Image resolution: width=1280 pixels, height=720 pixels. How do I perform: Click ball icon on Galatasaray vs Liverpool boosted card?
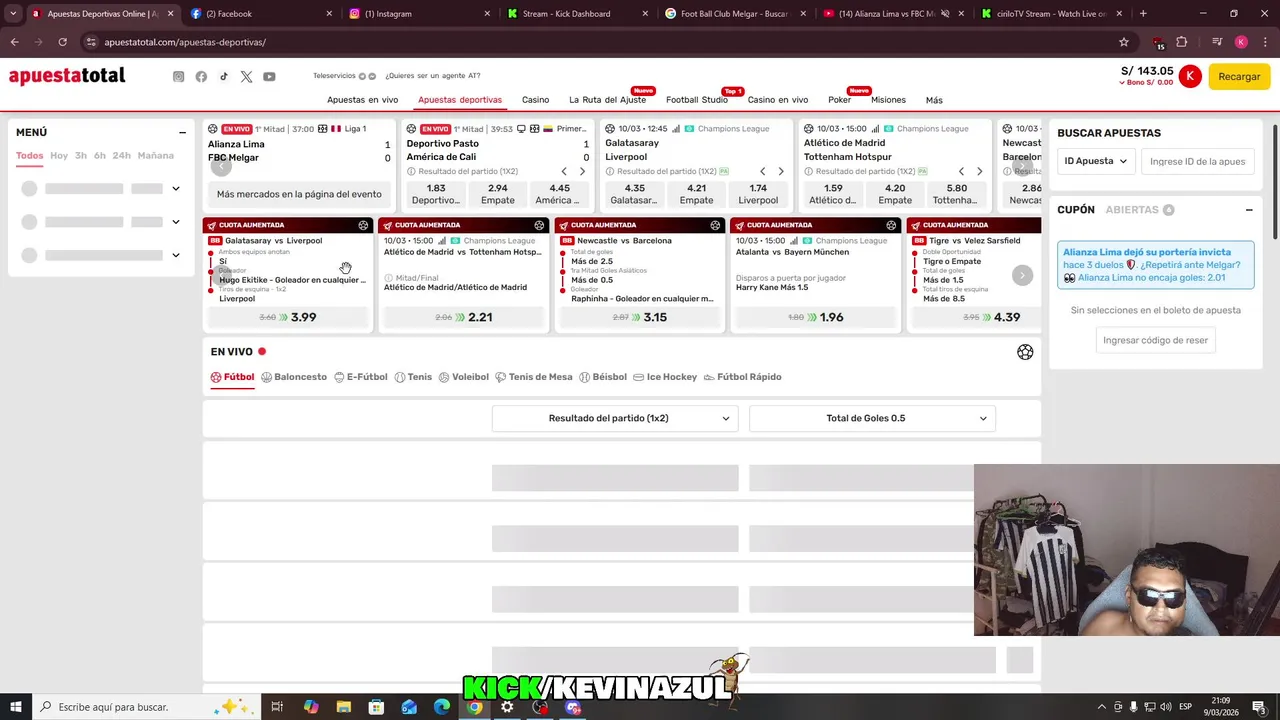(363, 225)
